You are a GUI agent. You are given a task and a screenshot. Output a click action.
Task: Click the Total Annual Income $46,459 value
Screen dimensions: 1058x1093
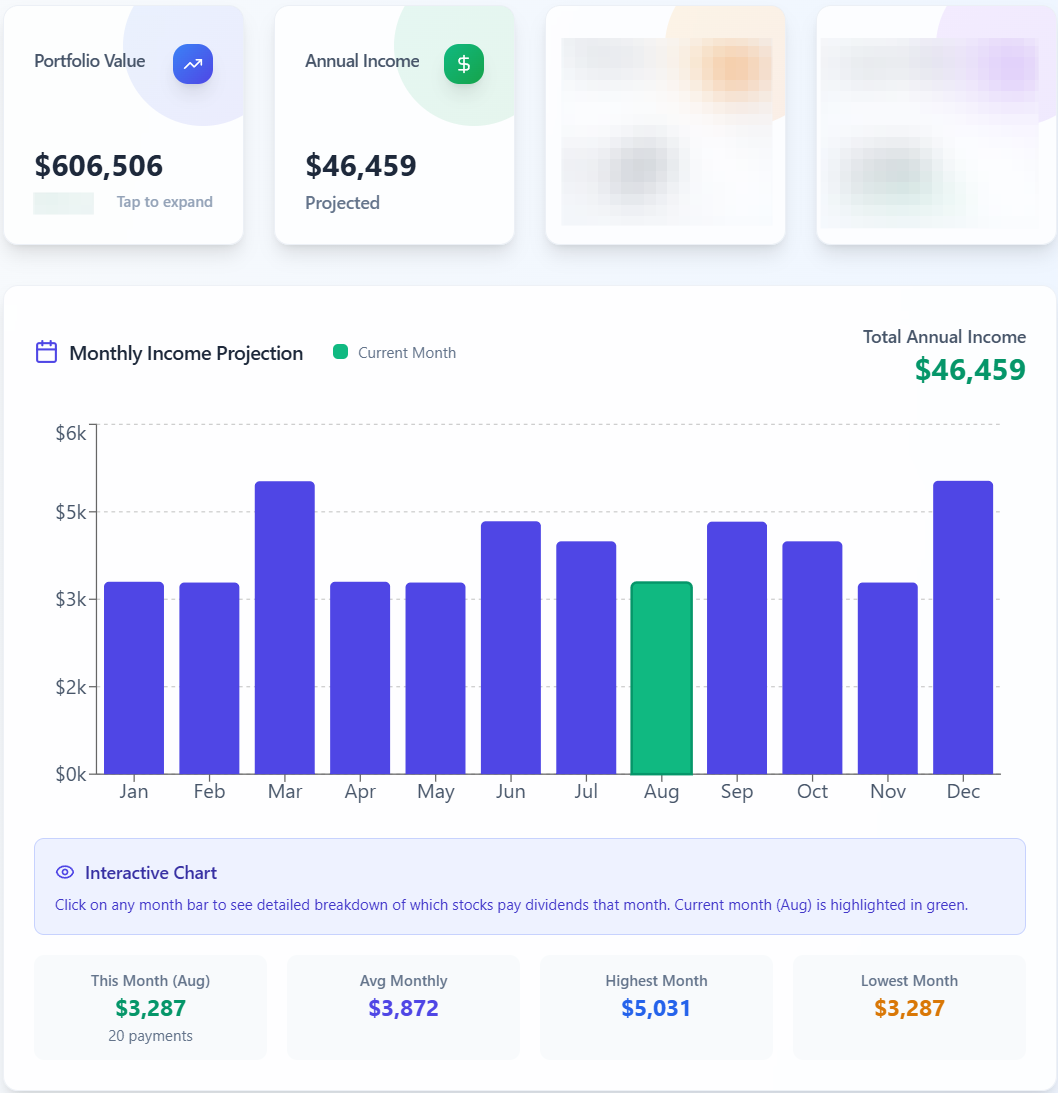970,369
